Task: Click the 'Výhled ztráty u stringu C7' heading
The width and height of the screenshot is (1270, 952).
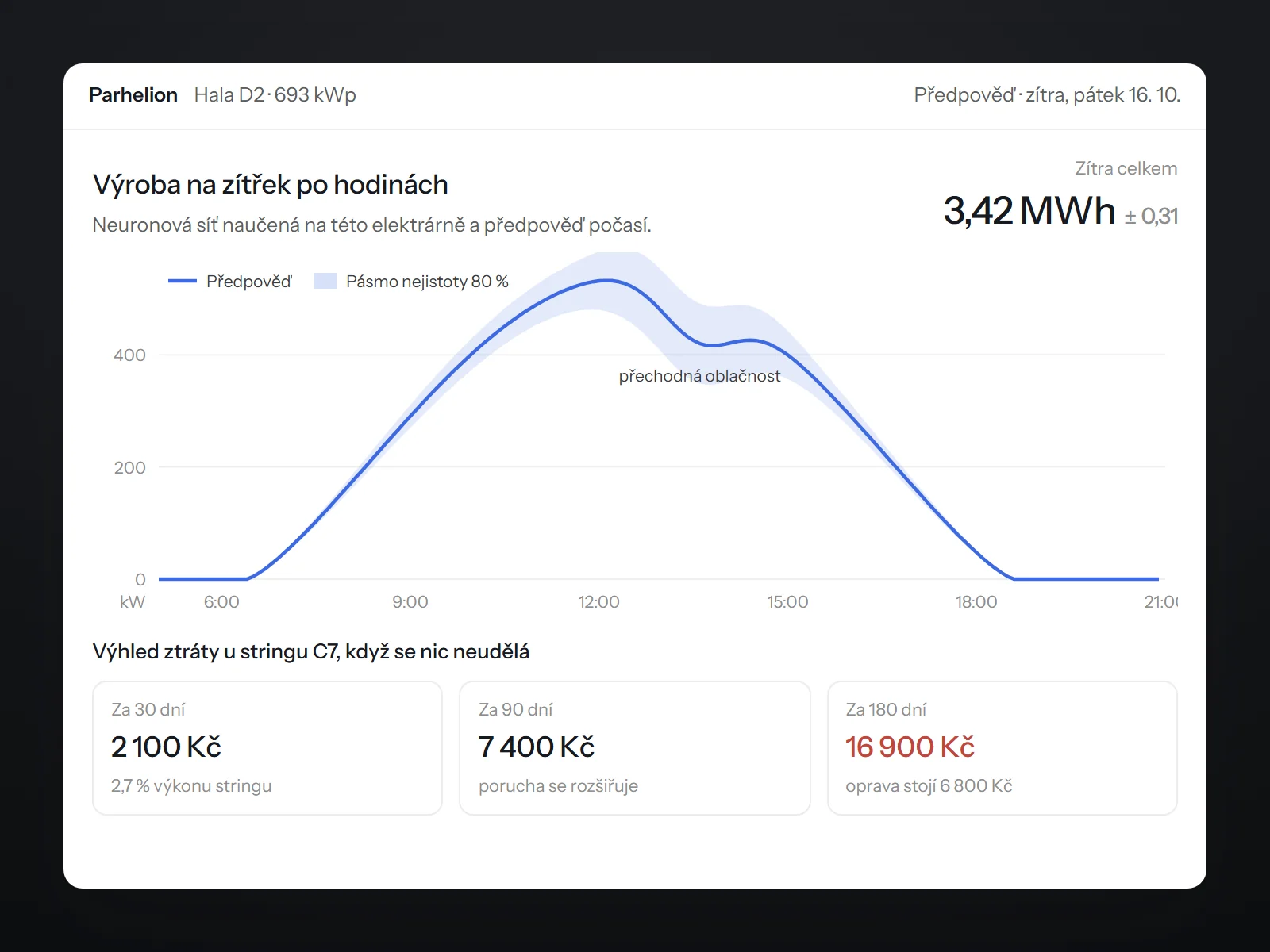Action: tap(311, 652)
